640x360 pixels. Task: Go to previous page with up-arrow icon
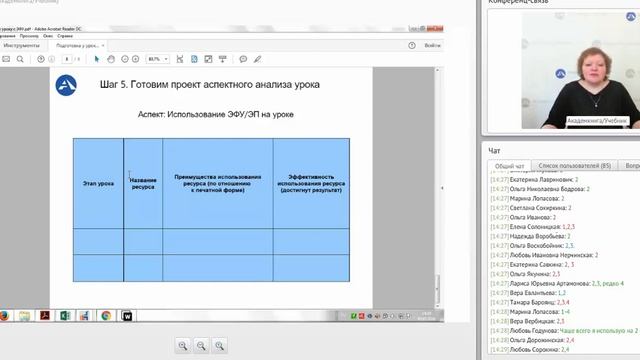pyautogui.click(x=41, y=59)
